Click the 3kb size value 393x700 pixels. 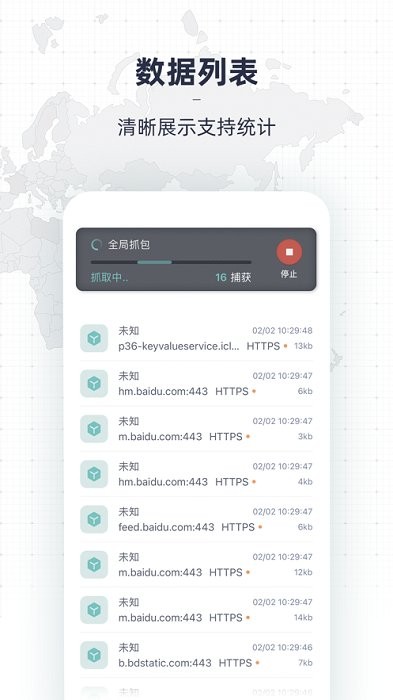305,437
